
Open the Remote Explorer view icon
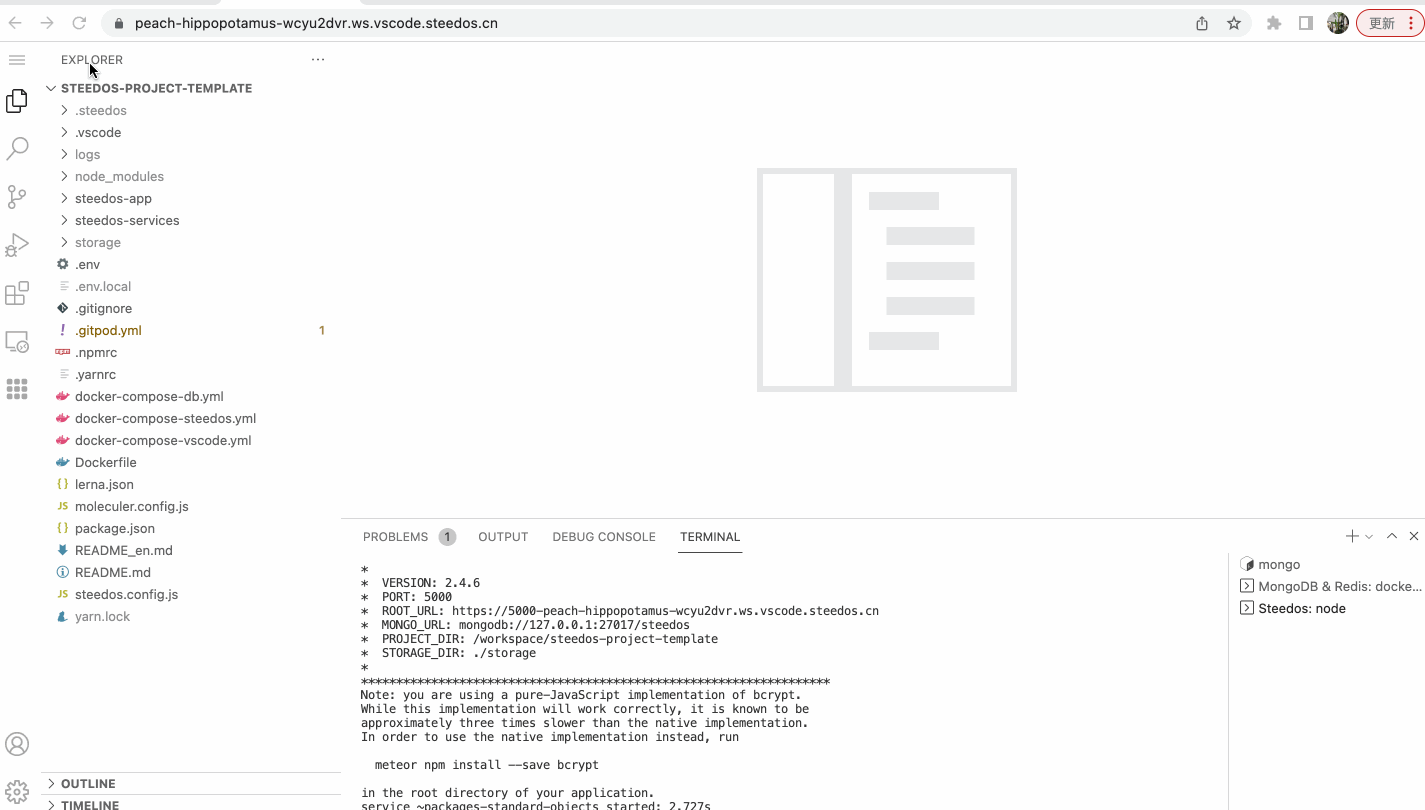[17, 342]
